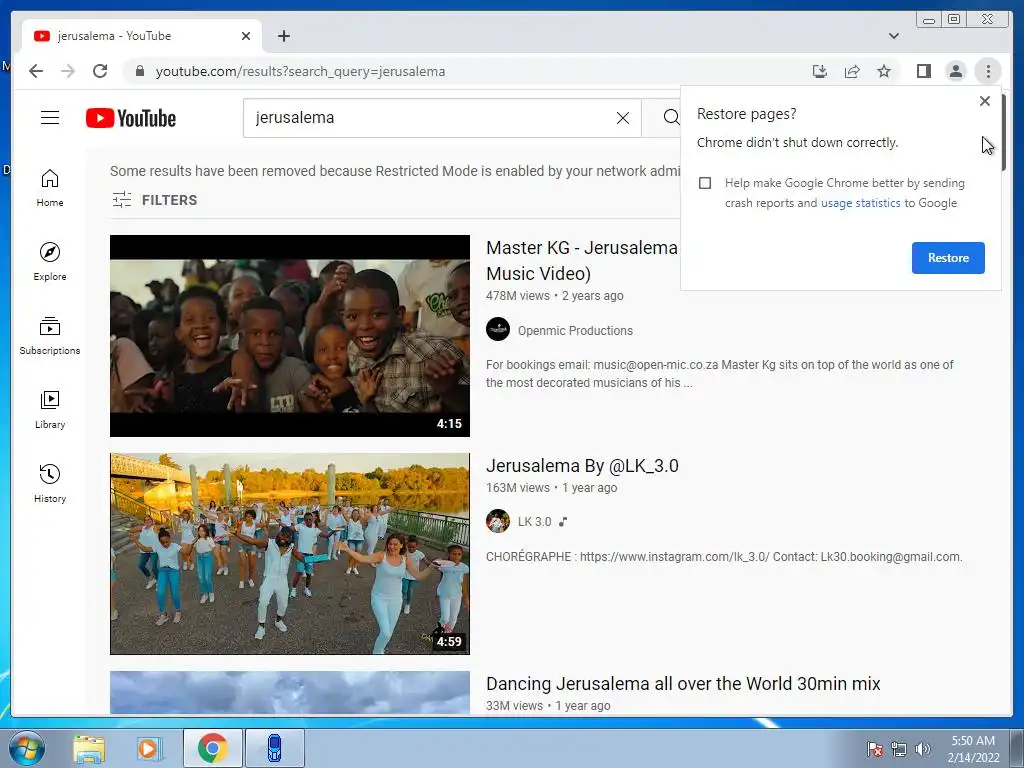This screenshot has height=768, width=1024.
Task: Open Openmic Productions channel name
Action: point(575,330)
